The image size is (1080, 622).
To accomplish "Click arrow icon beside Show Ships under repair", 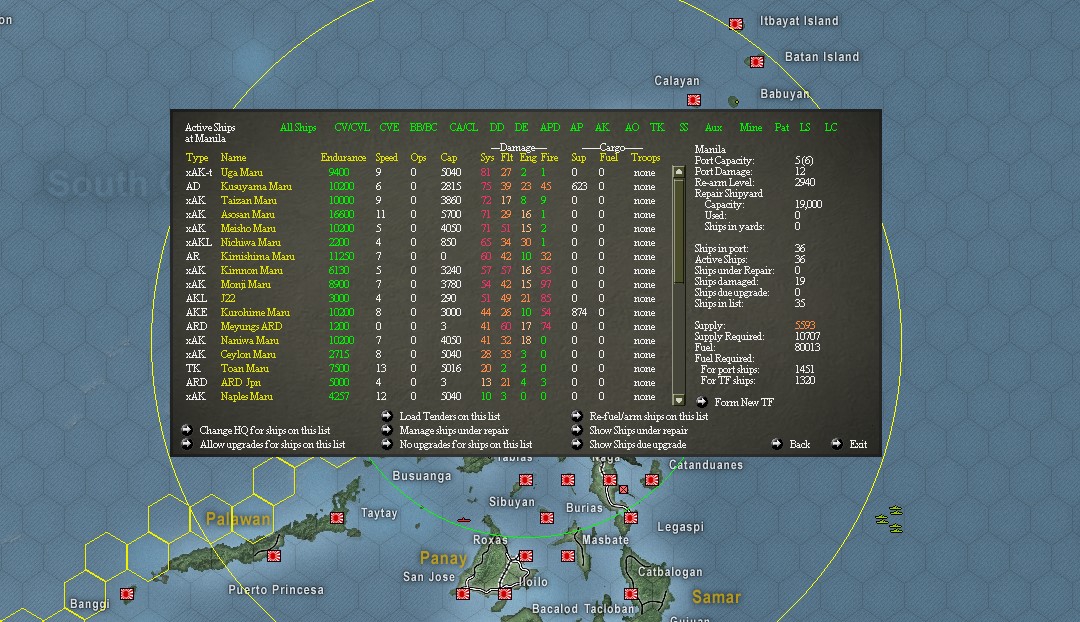I will pos(577,430).
